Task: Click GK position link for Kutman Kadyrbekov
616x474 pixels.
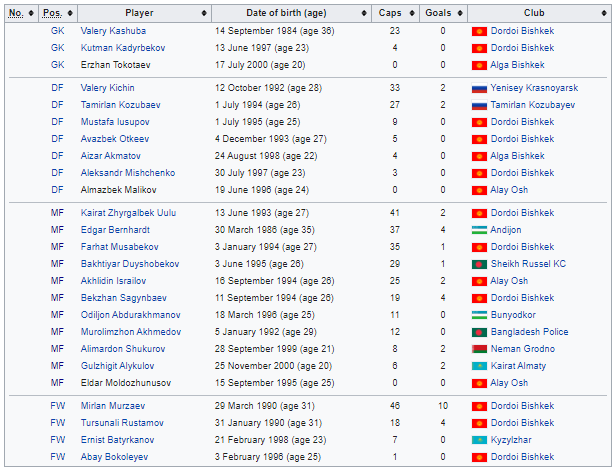Action: (x=57, y=48)
